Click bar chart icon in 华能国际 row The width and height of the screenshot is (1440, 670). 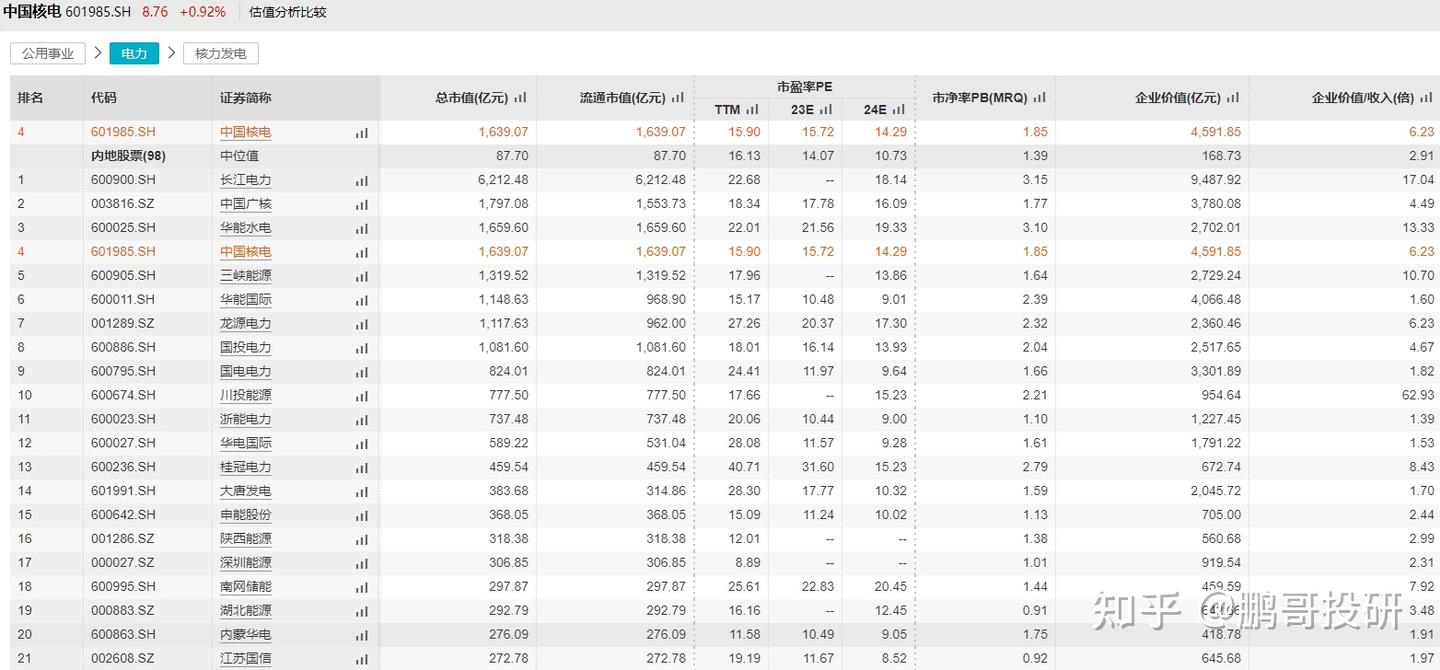click(361, 300)
